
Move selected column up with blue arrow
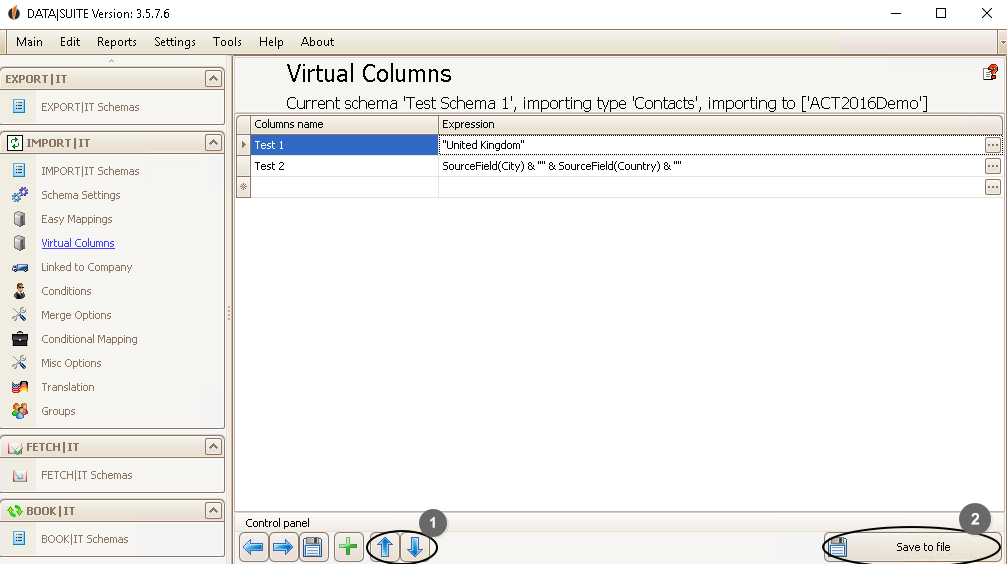click(x=385, y=547)
